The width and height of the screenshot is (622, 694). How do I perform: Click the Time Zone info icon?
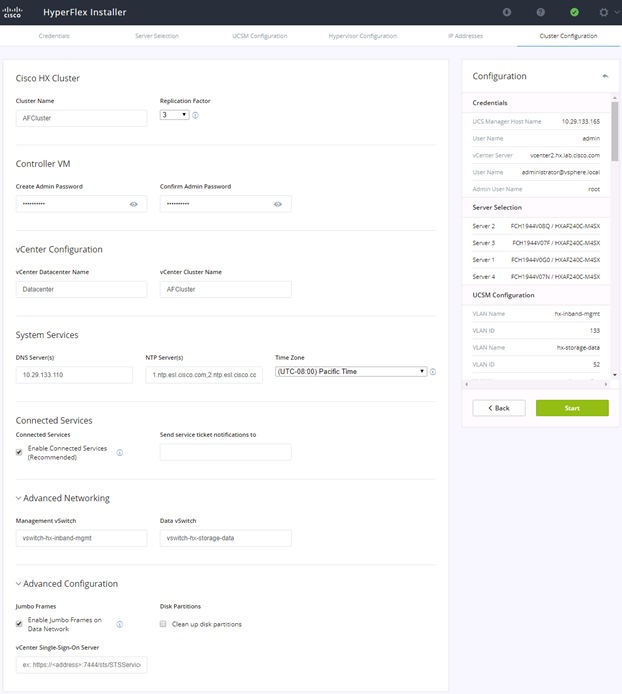pyautogui.click(x=433, y=372)
